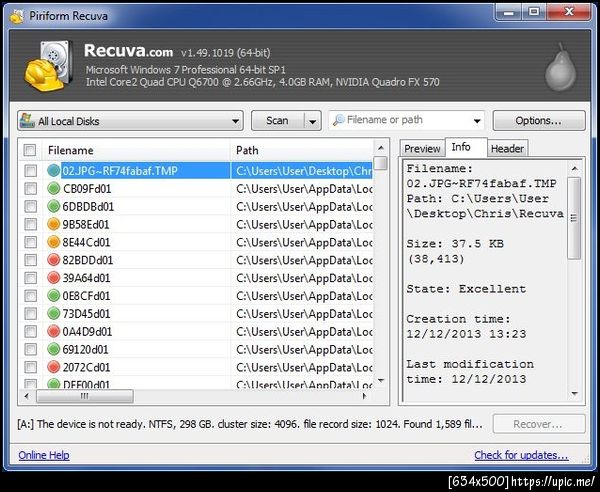The image size is (600, 492).
Task: Click the horizontal scroll-left arrow of file list
Action: [x=26, y=396]
